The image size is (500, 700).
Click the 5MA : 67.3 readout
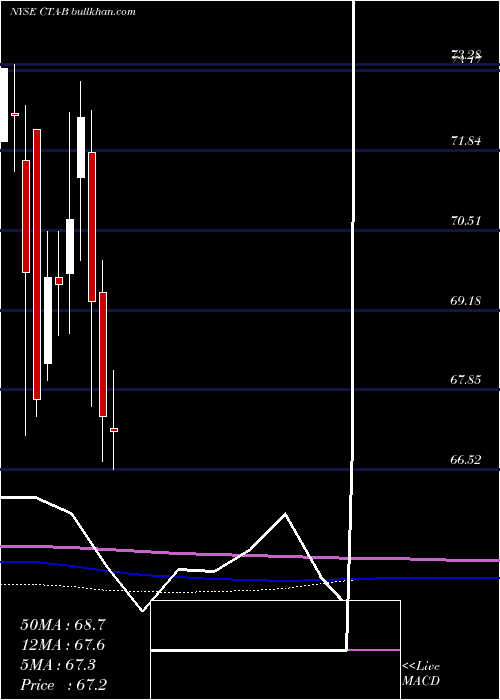point(58,665)
